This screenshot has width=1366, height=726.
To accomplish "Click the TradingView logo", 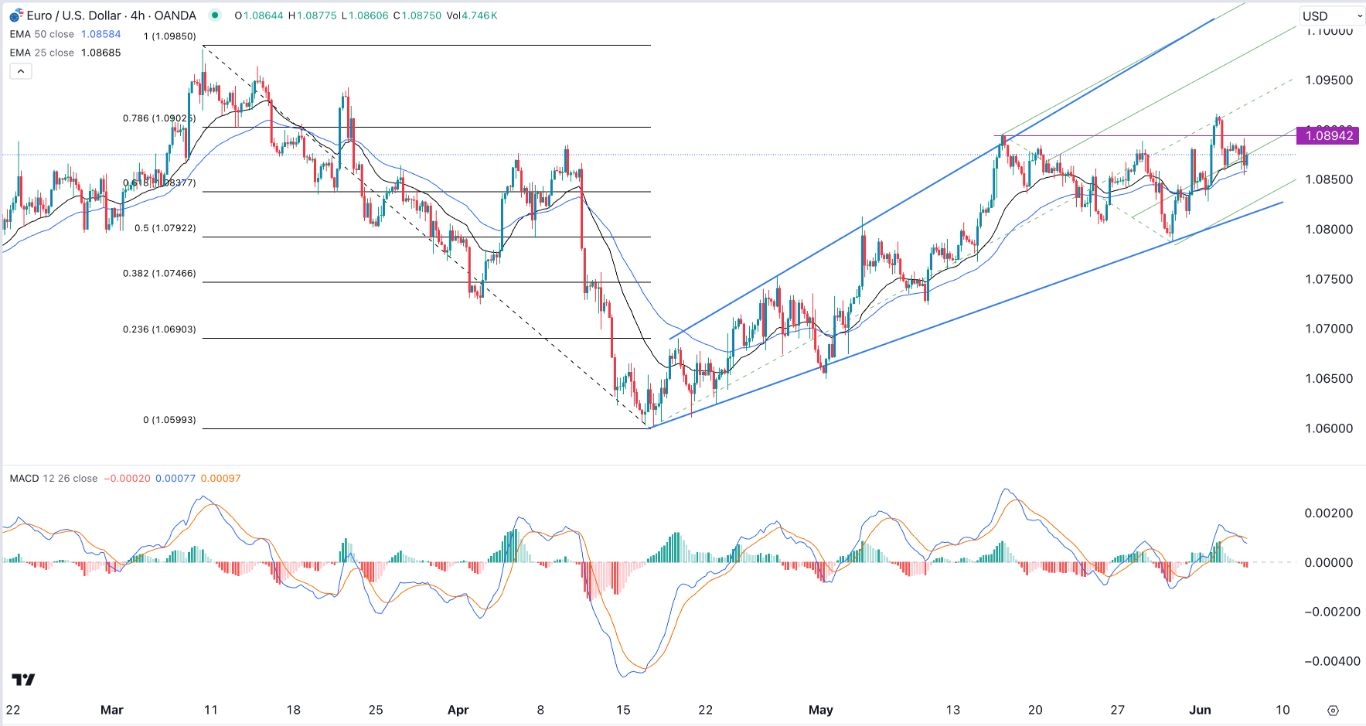I will tap(21, 679).
